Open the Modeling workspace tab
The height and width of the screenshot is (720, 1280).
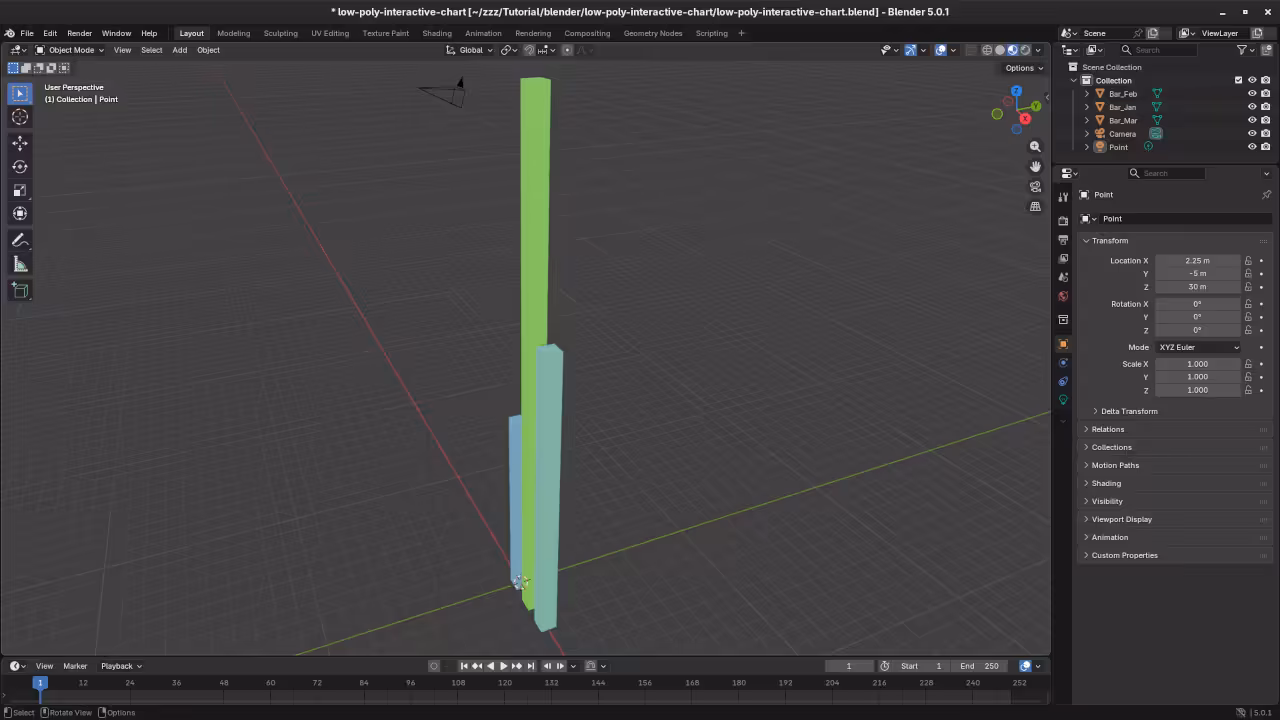(233, 33)
